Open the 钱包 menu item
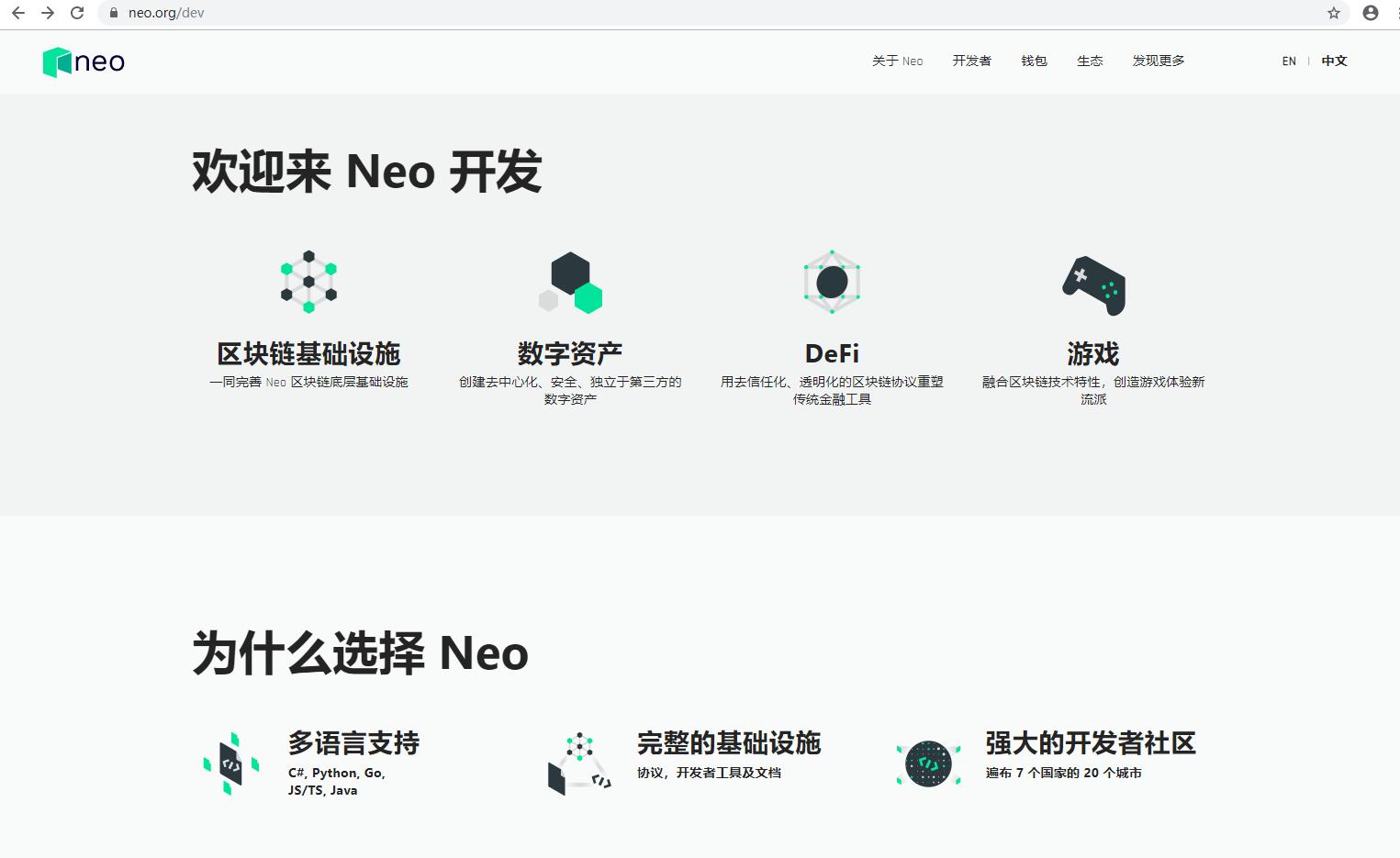This screenshot has height=858, width=1400. pos(1034,61)
